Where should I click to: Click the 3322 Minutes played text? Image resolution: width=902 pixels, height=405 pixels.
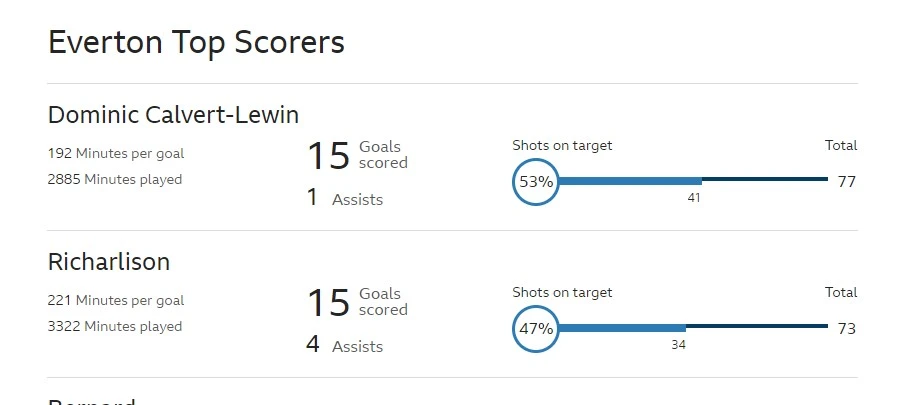[115, 326]
